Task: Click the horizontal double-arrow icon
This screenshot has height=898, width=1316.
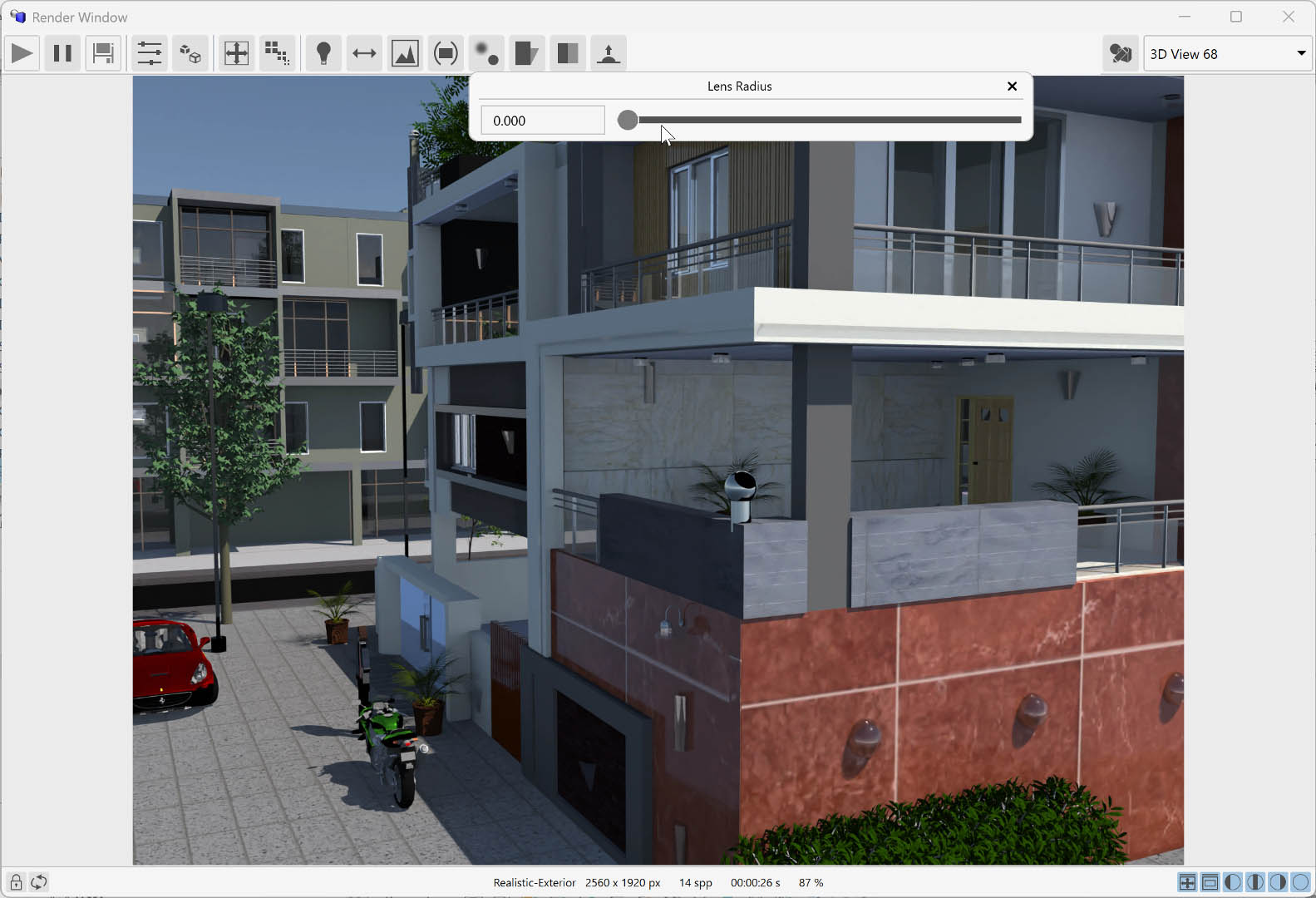Action: pos(364,54)
